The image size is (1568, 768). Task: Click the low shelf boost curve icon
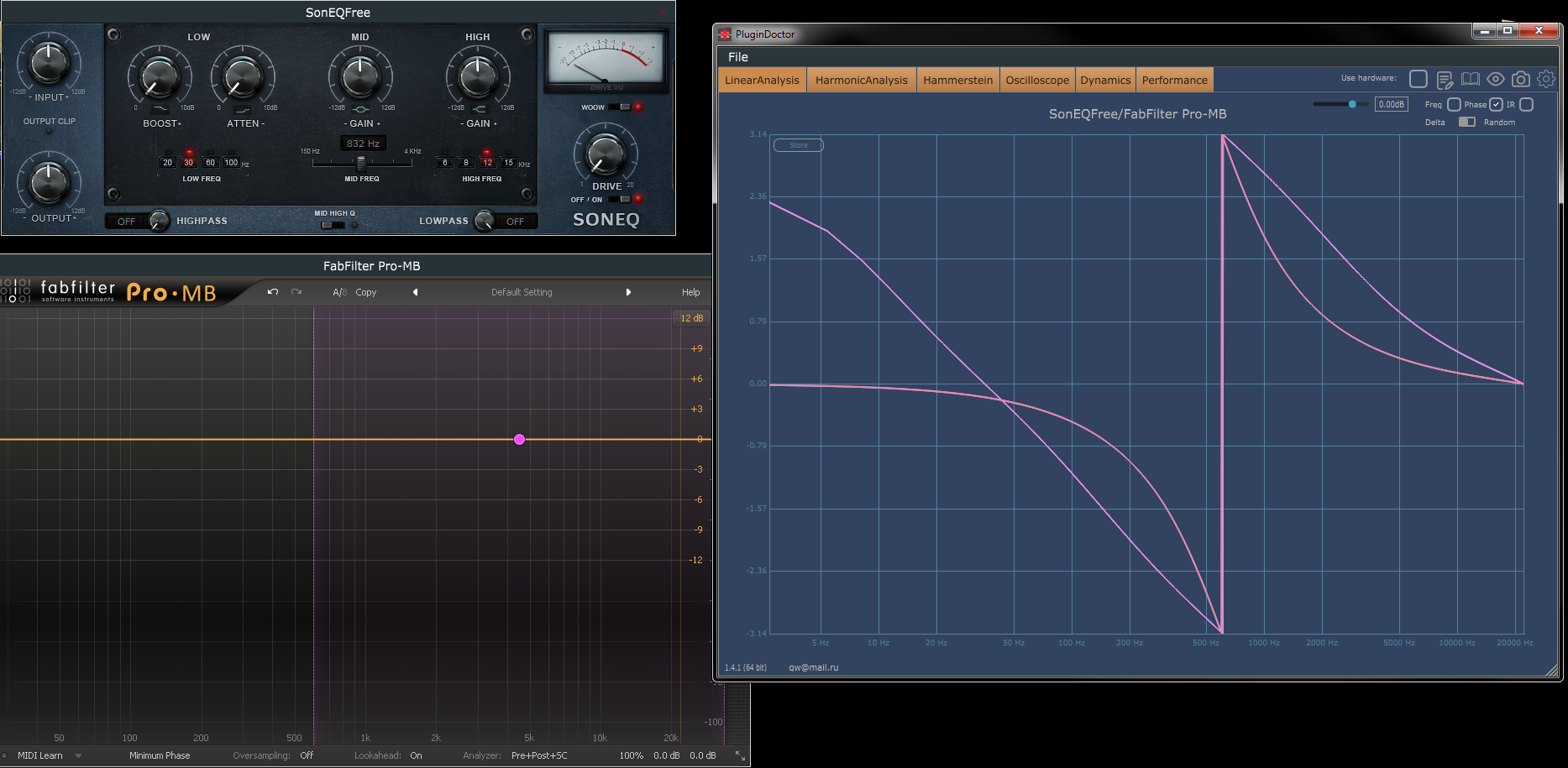160,109
